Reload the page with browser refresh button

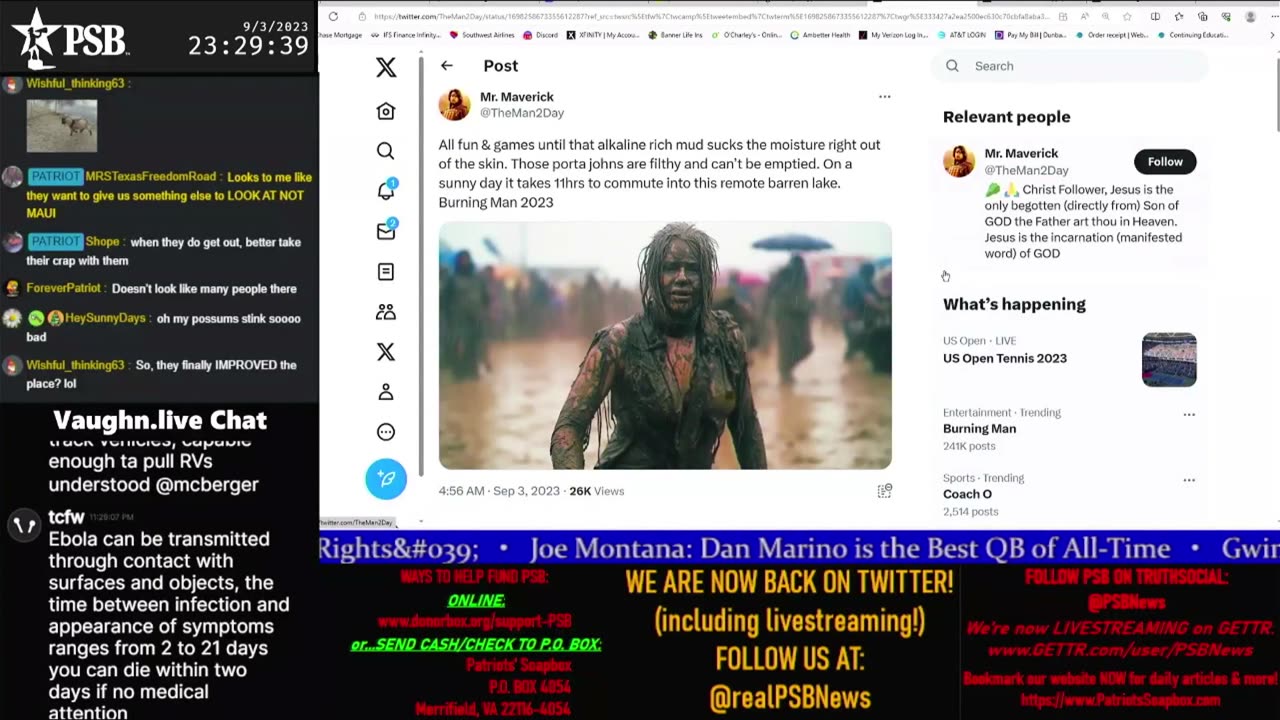(x=333, y=16)
